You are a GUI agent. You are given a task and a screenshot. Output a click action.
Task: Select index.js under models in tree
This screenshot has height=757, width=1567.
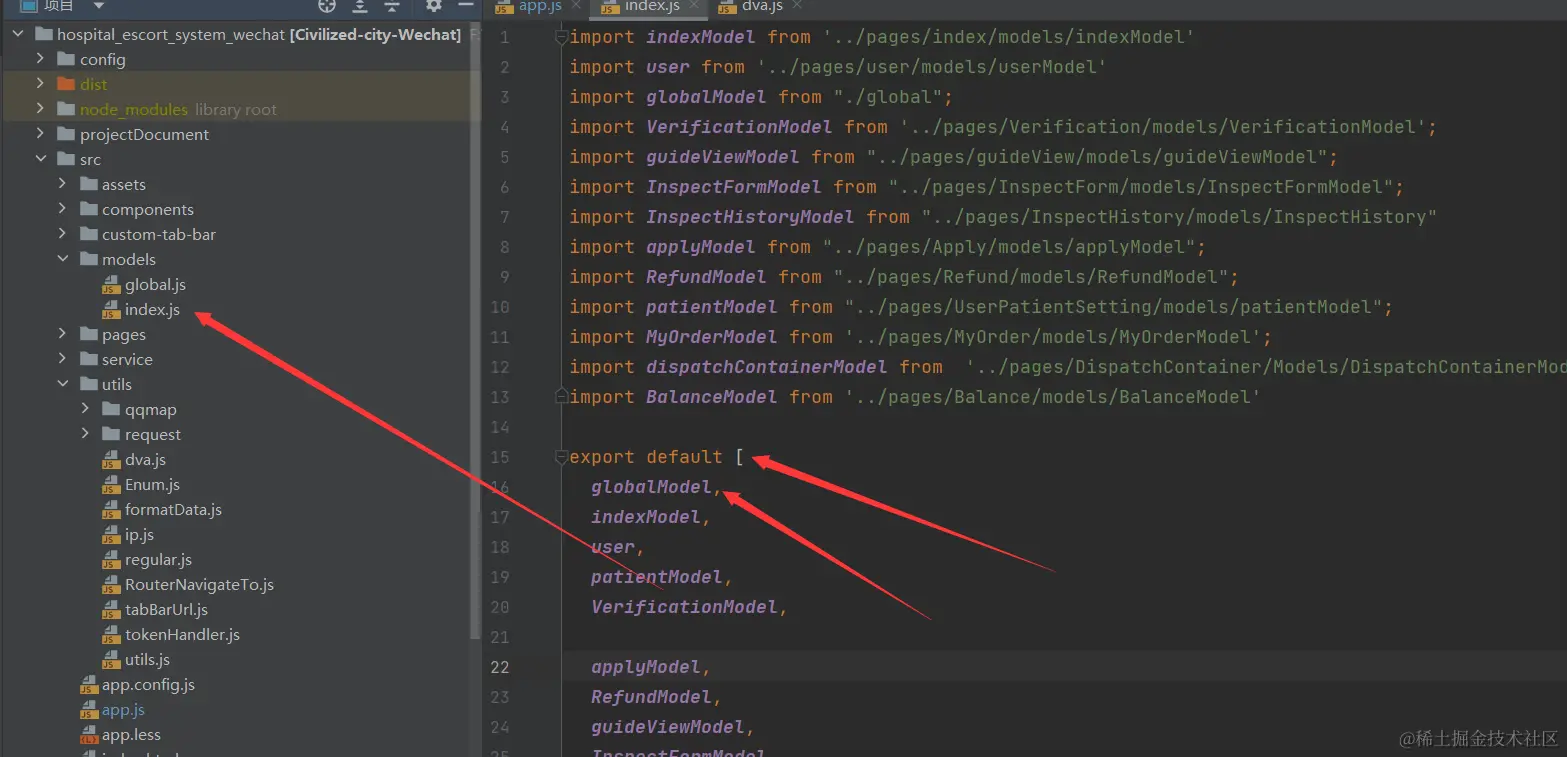[152, 310]
